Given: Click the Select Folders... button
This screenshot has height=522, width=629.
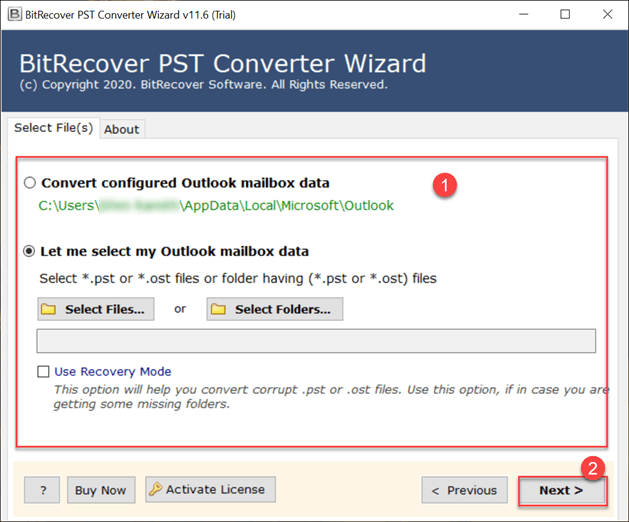Looking at the screenshot, I should click(275, 309).
